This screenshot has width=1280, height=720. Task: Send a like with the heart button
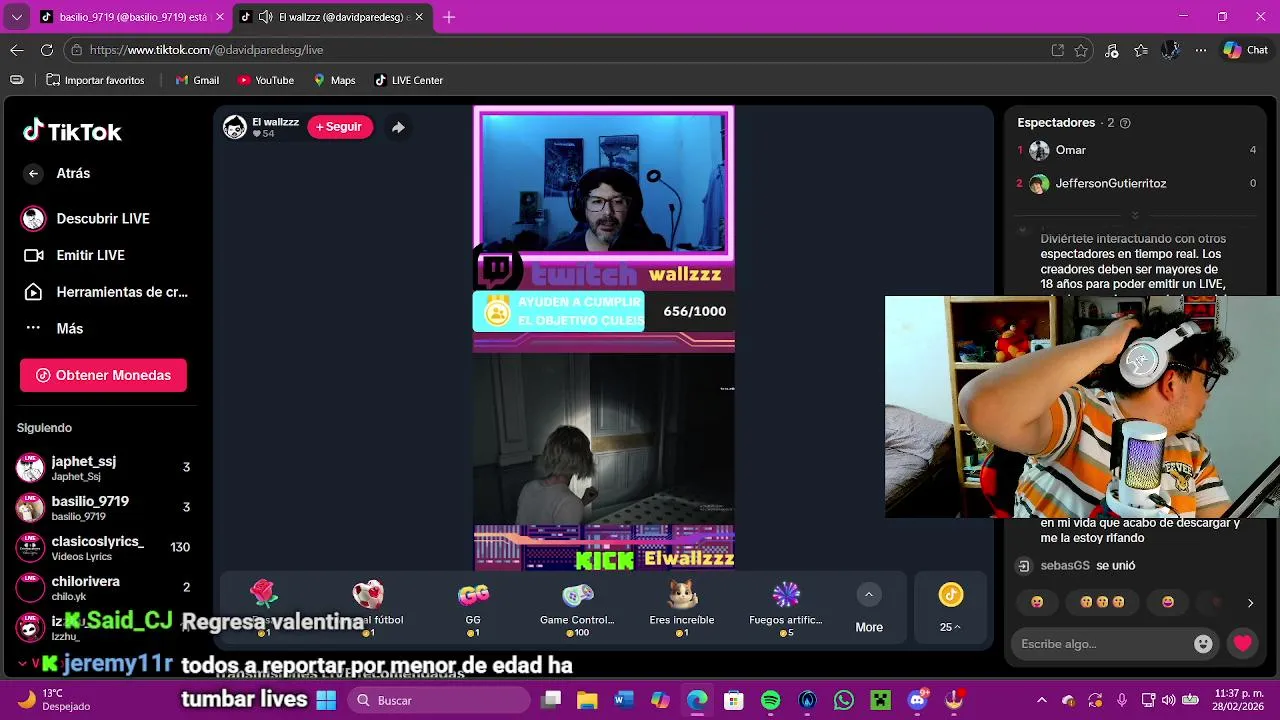1243,644
